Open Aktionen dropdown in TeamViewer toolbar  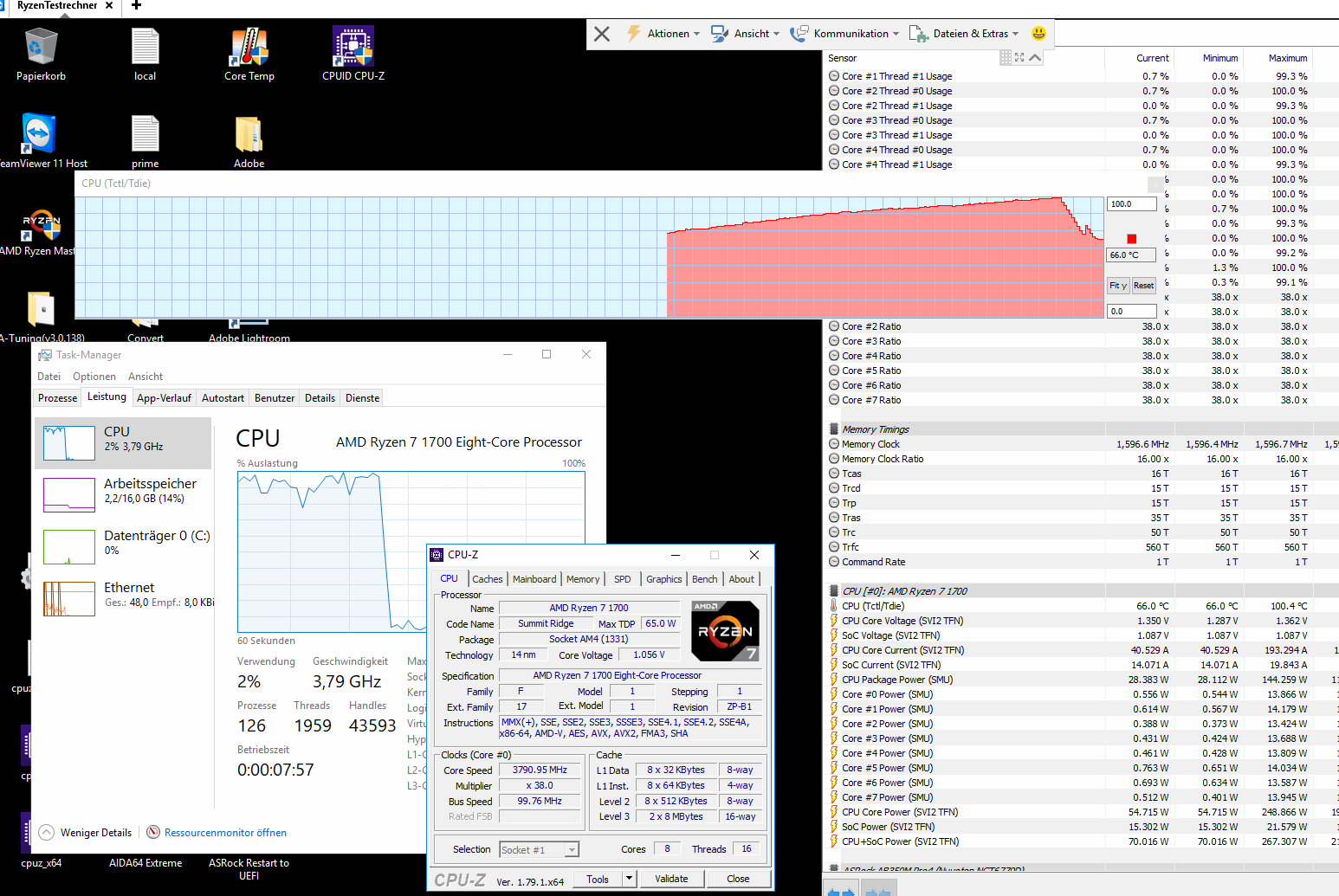[663, 34]
